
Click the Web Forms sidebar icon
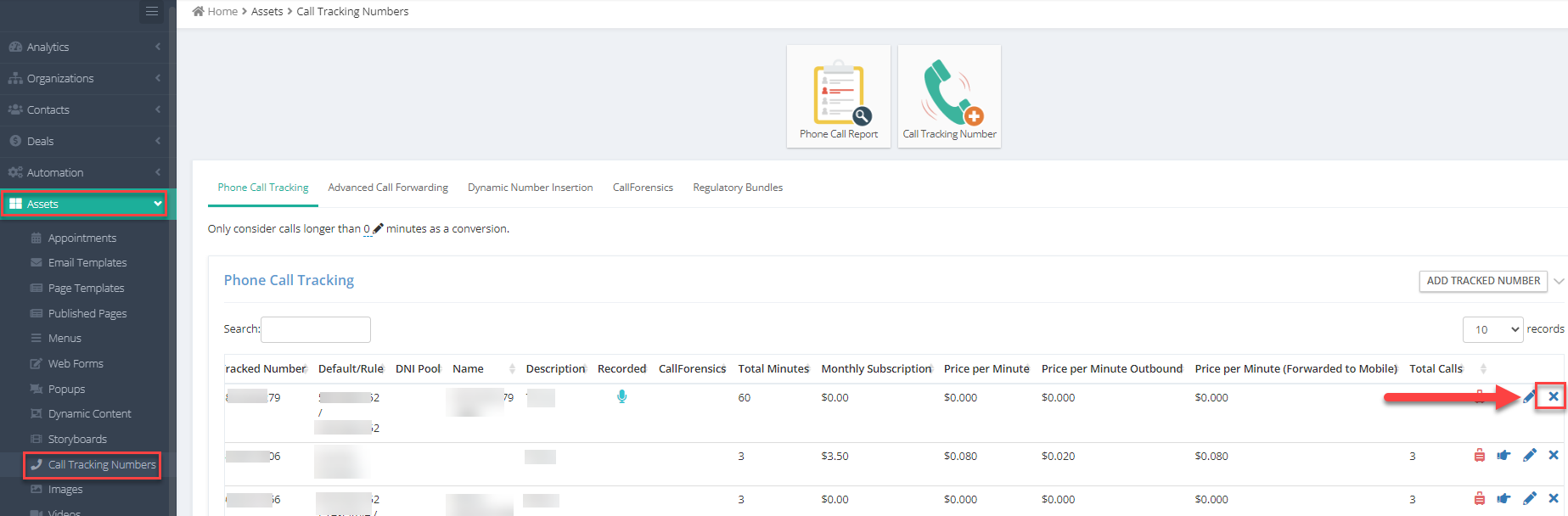click(x=36, y=363)
